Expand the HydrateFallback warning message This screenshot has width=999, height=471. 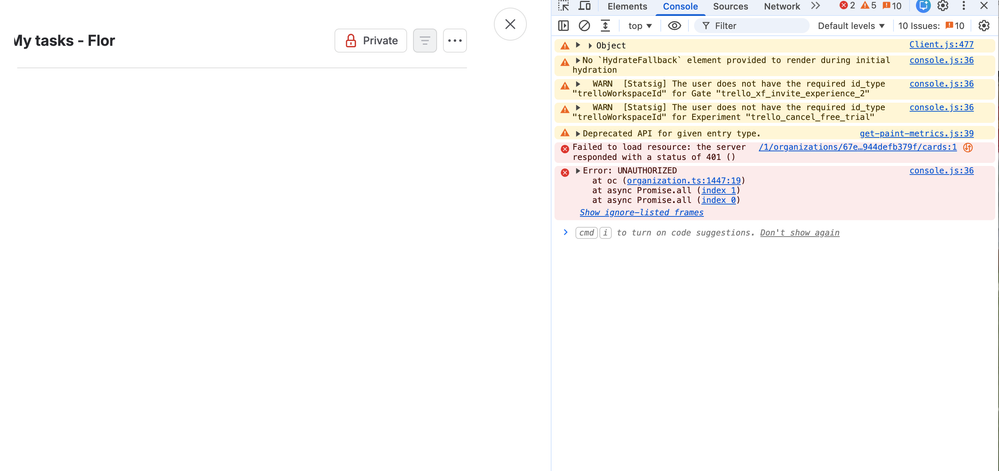[578, 60]
